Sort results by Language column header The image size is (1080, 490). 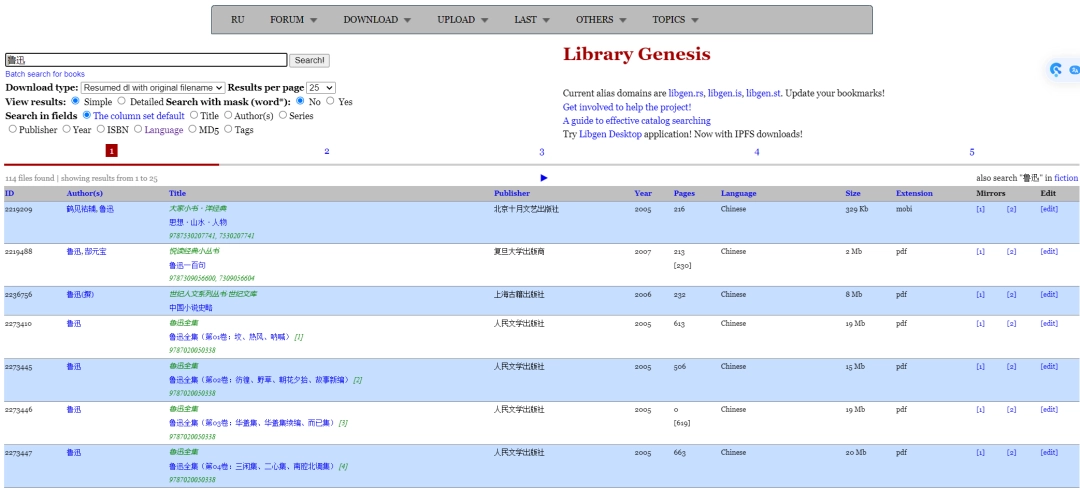click(x=738, y=194)
